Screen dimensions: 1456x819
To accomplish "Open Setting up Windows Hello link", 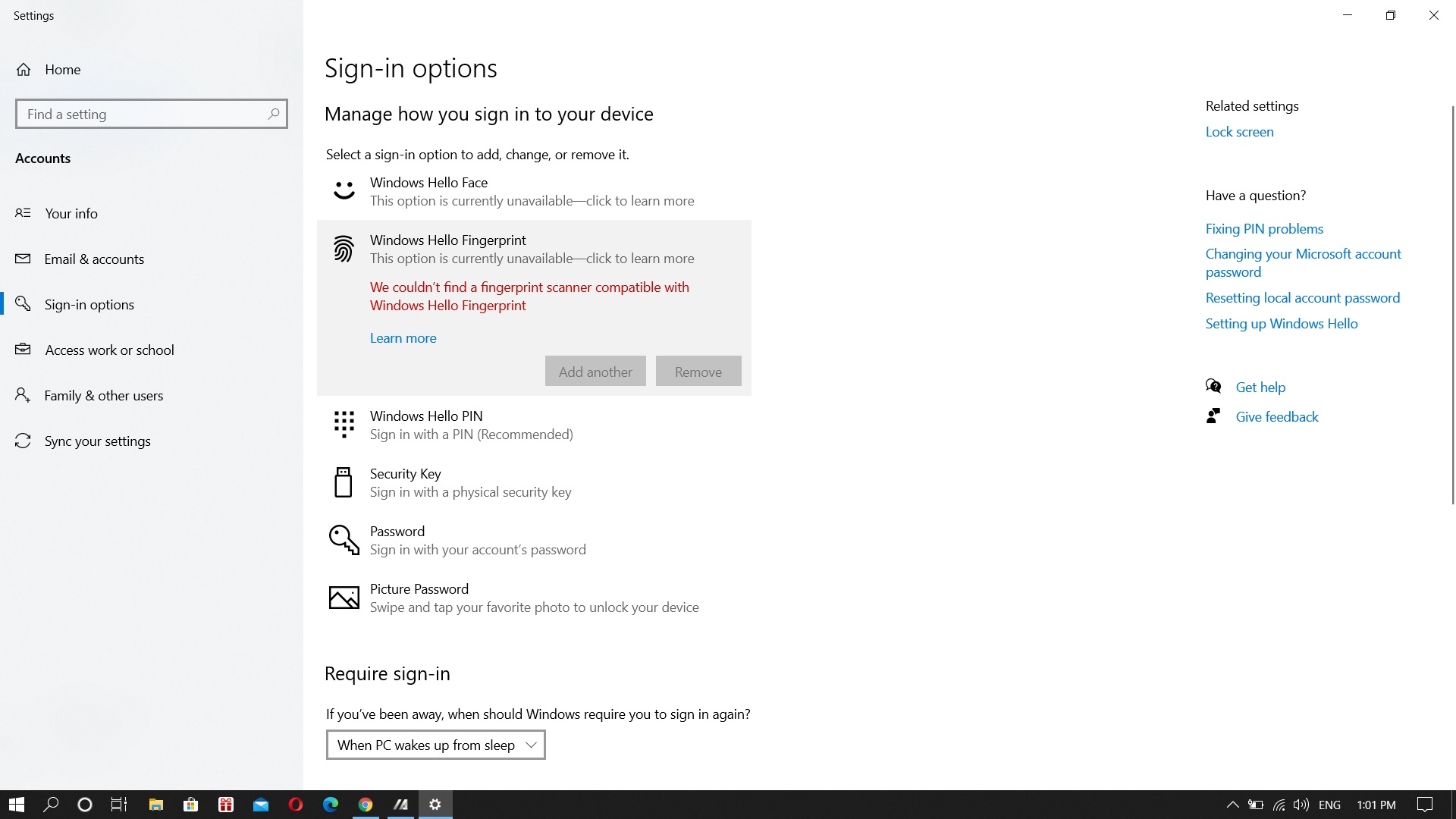I will click(x=1281, y=323).
